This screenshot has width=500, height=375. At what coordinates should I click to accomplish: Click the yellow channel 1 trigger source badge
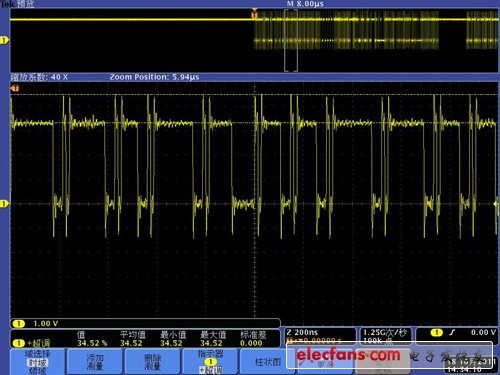(436, 332)
